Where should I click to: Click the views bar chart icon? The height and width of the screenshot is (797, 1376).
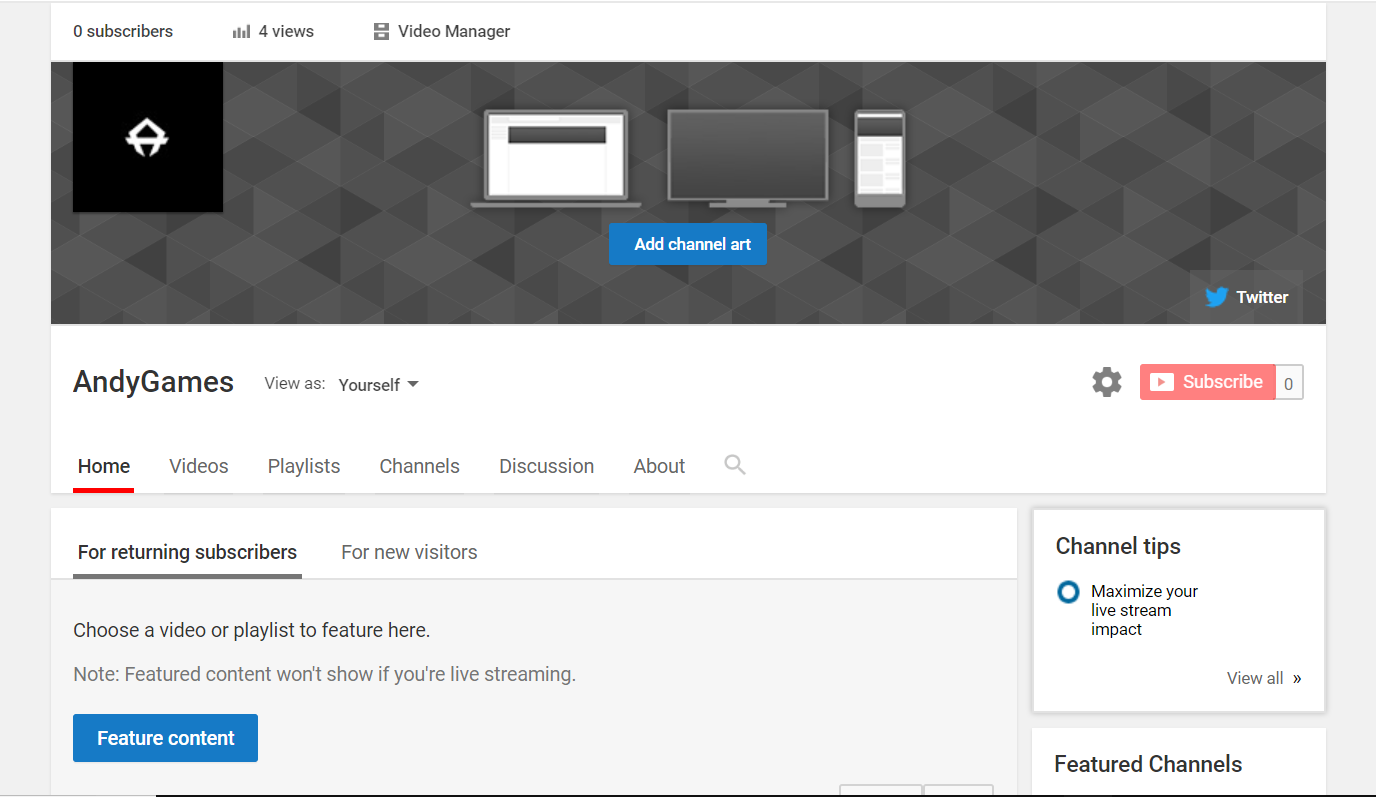tap(241, 32)
